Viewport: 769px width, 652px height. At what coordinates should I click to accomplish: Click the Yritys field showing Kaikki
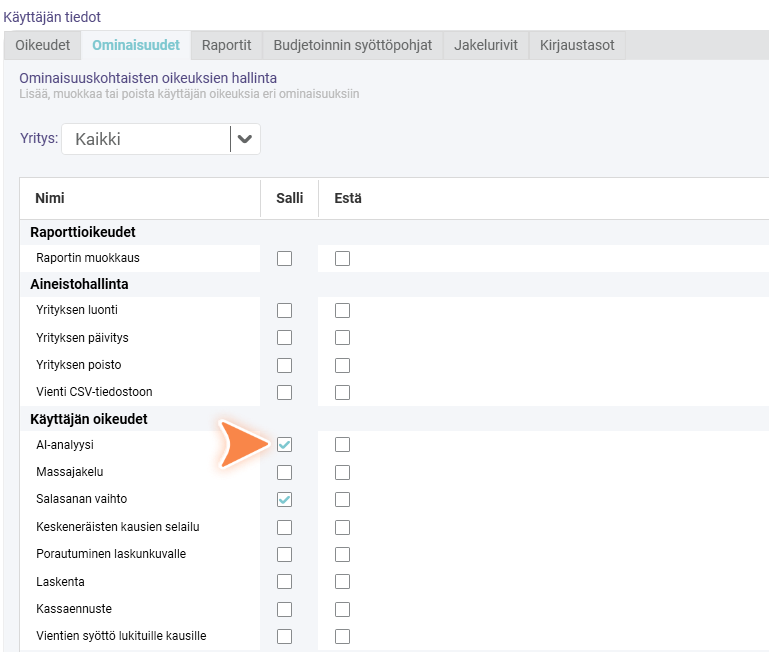[x=161, y=139]
